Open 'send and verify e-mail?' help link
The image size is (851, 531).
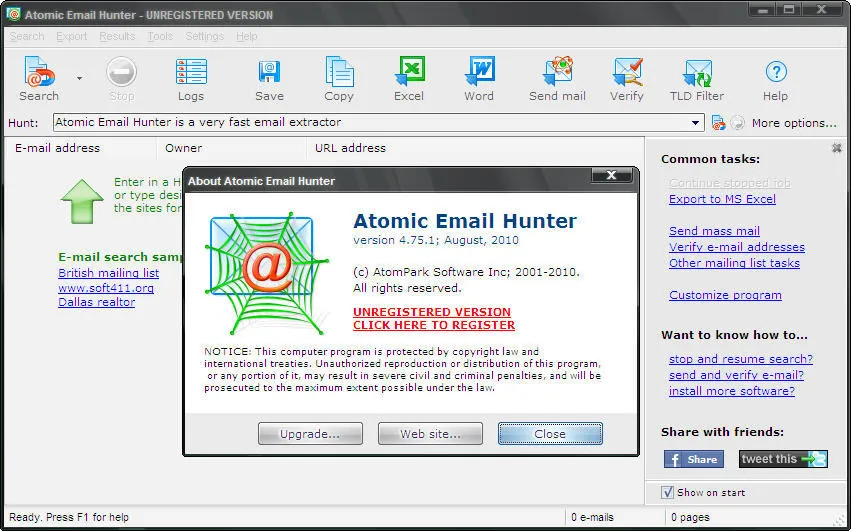click(736, 375)
